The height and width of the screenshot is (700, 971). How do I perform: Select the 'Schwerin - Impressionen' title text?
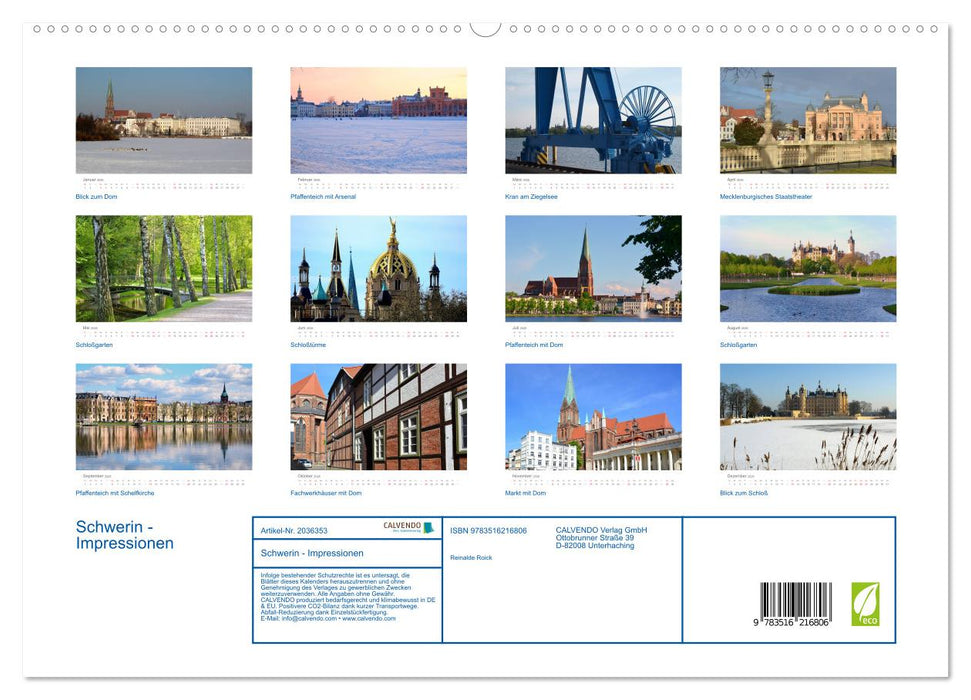[x=121, y=534]
